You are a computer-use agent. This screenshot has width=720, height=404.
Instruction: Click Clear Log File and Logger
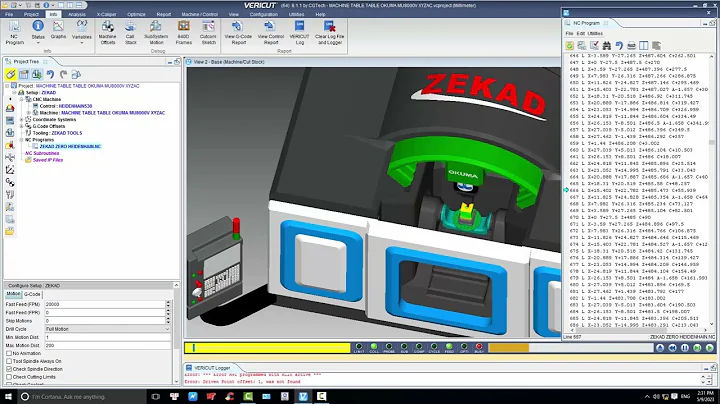[x=329, y=32]
